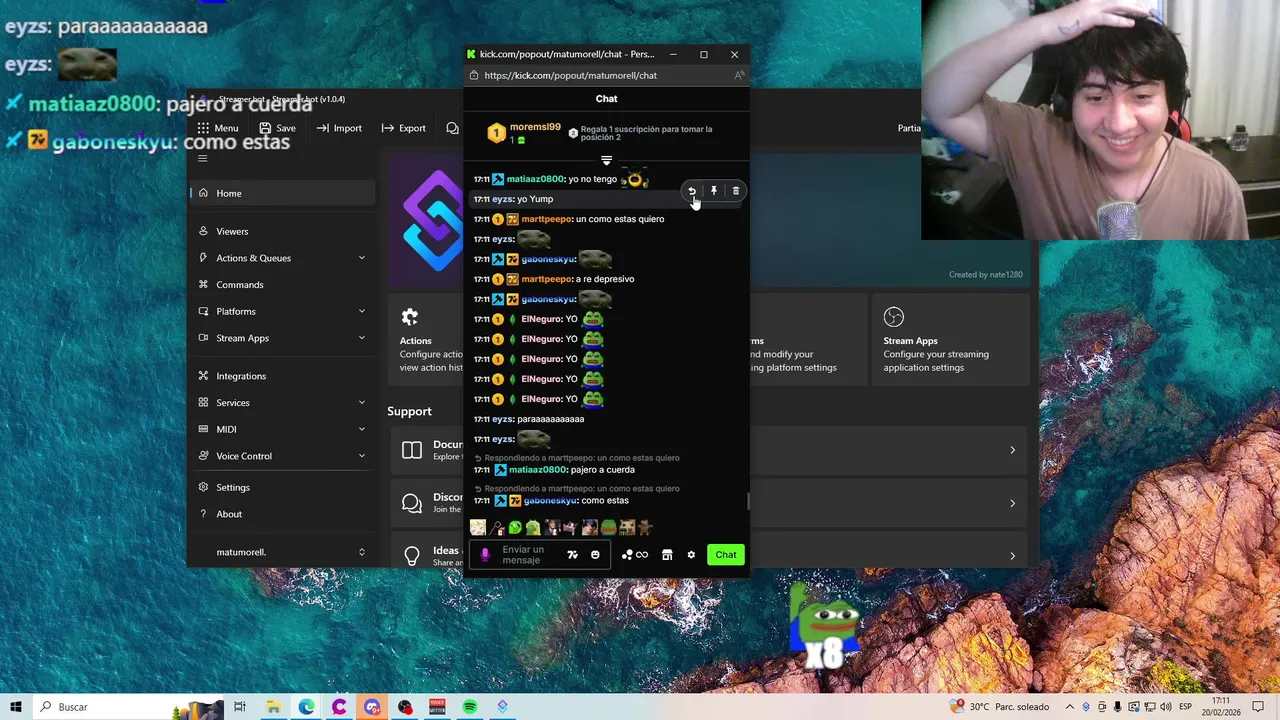Pin the hovered chat message
Viewport: 1280px width, 720px height.
[714, 191]
